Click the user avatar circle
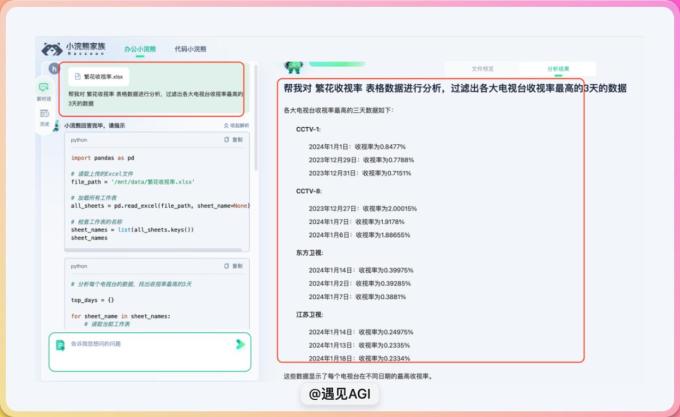680x417 pixels. [53, 68]
